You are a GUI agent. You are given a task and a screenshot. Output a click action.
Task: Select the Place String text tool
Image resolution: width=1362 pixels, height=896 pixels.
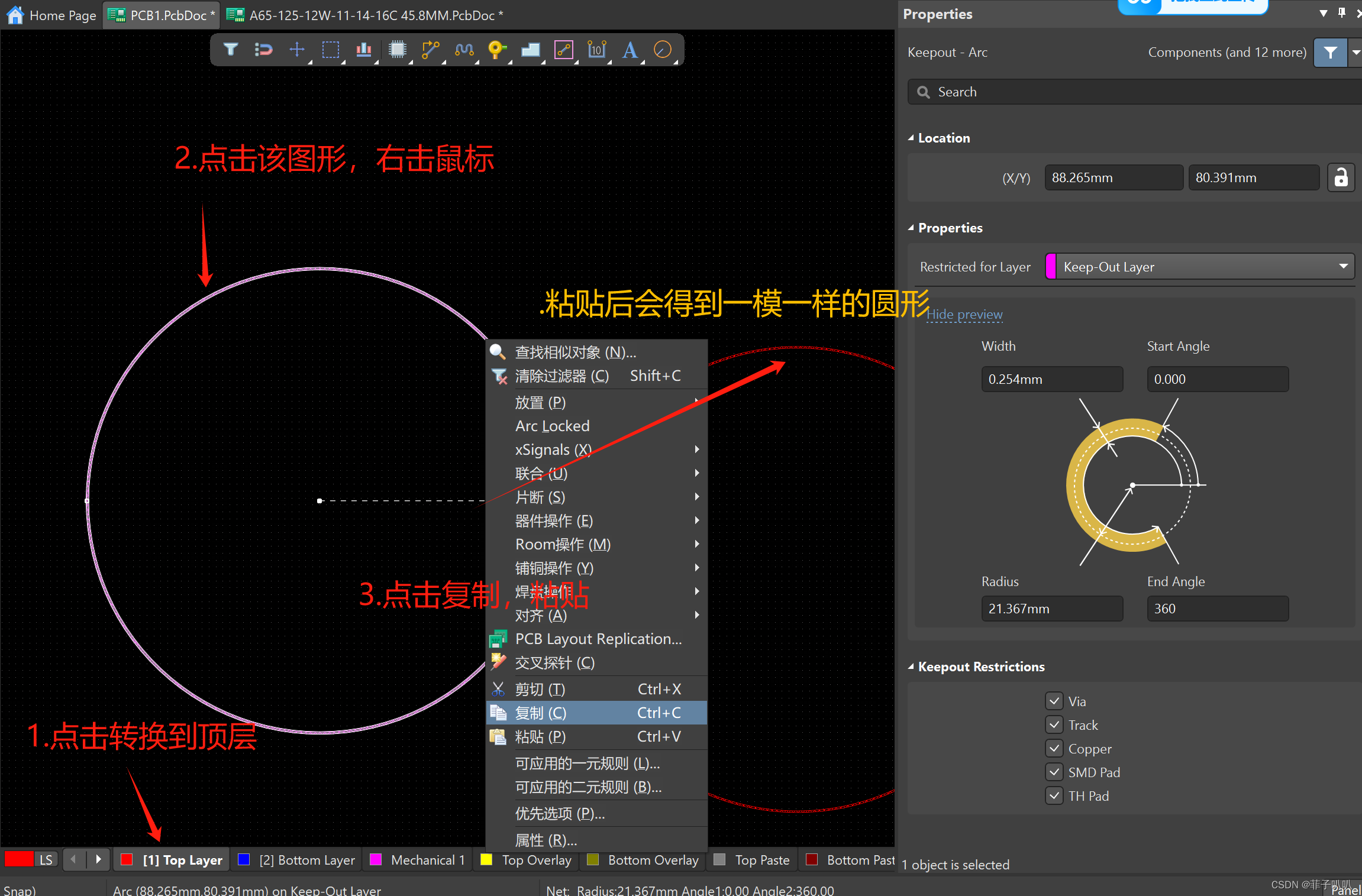(630, 50)
